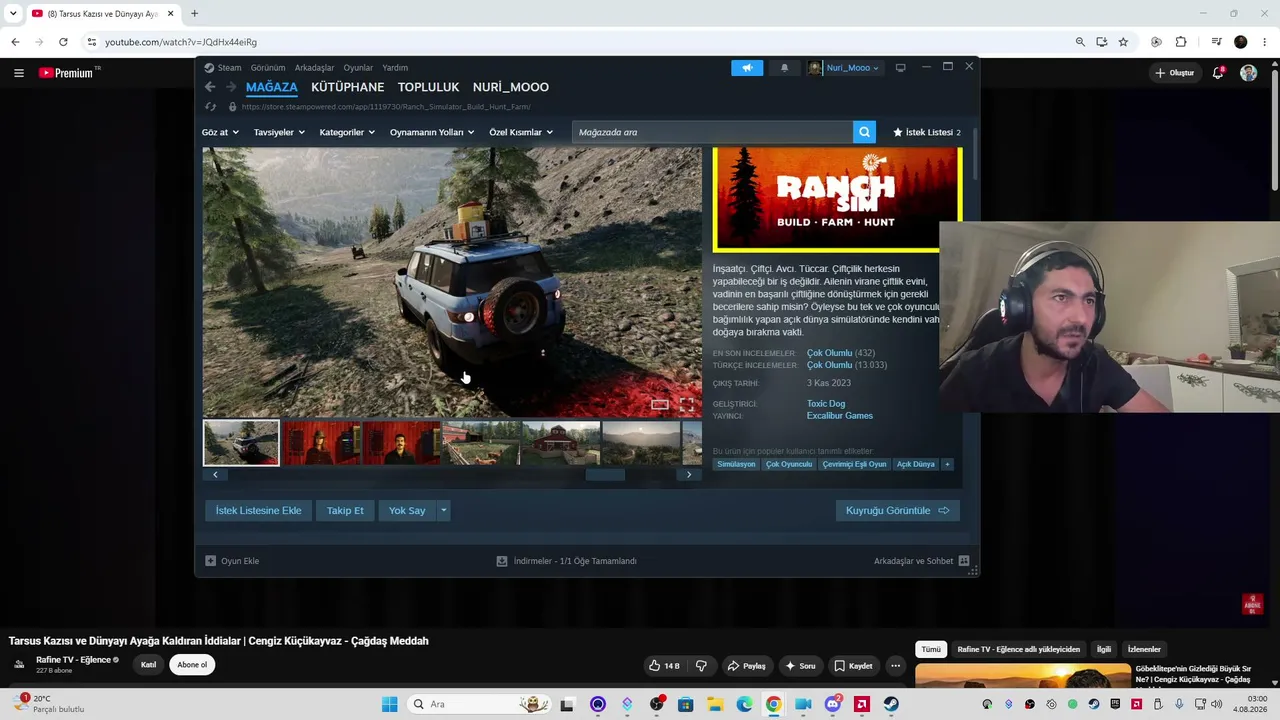Open Microsoft Edge from the taskbar
This screenshot has width=1280, height=720.
coord(745,704)
